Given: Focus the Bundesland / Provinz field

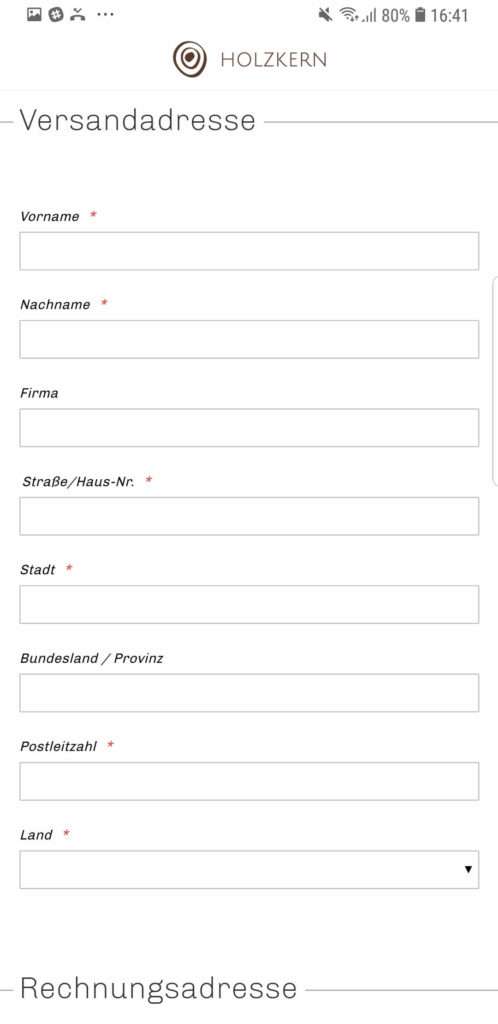Looking at the screenshot, I should click(249, 693).
